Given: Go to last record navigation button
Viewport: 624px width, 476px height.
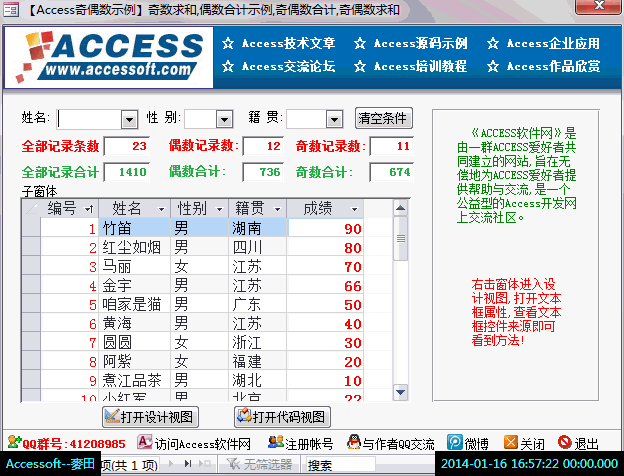Looking at the screenshot, I should tap(188, 463).
